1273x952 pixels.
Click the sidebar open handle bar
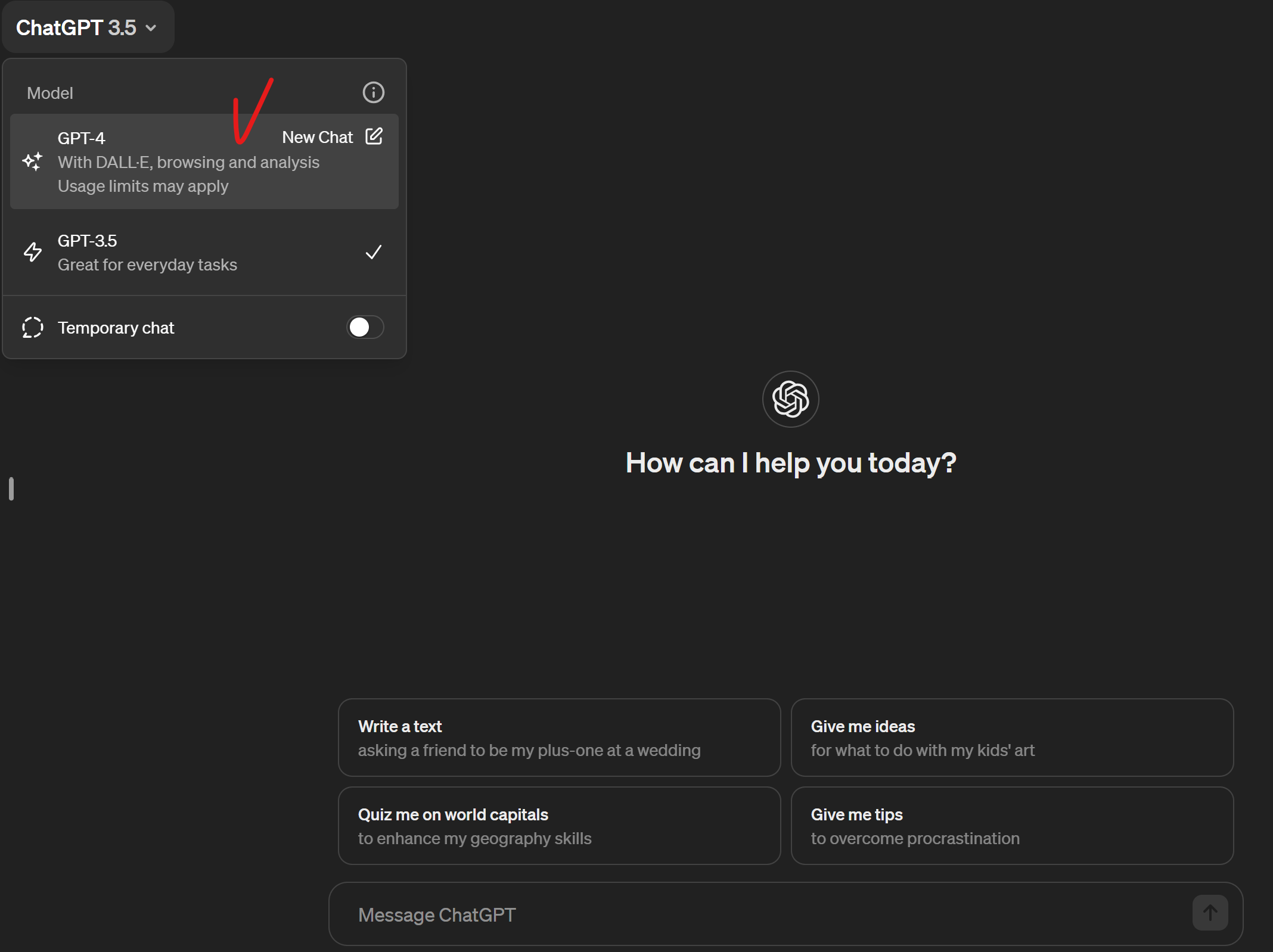(x=11, y=489)
